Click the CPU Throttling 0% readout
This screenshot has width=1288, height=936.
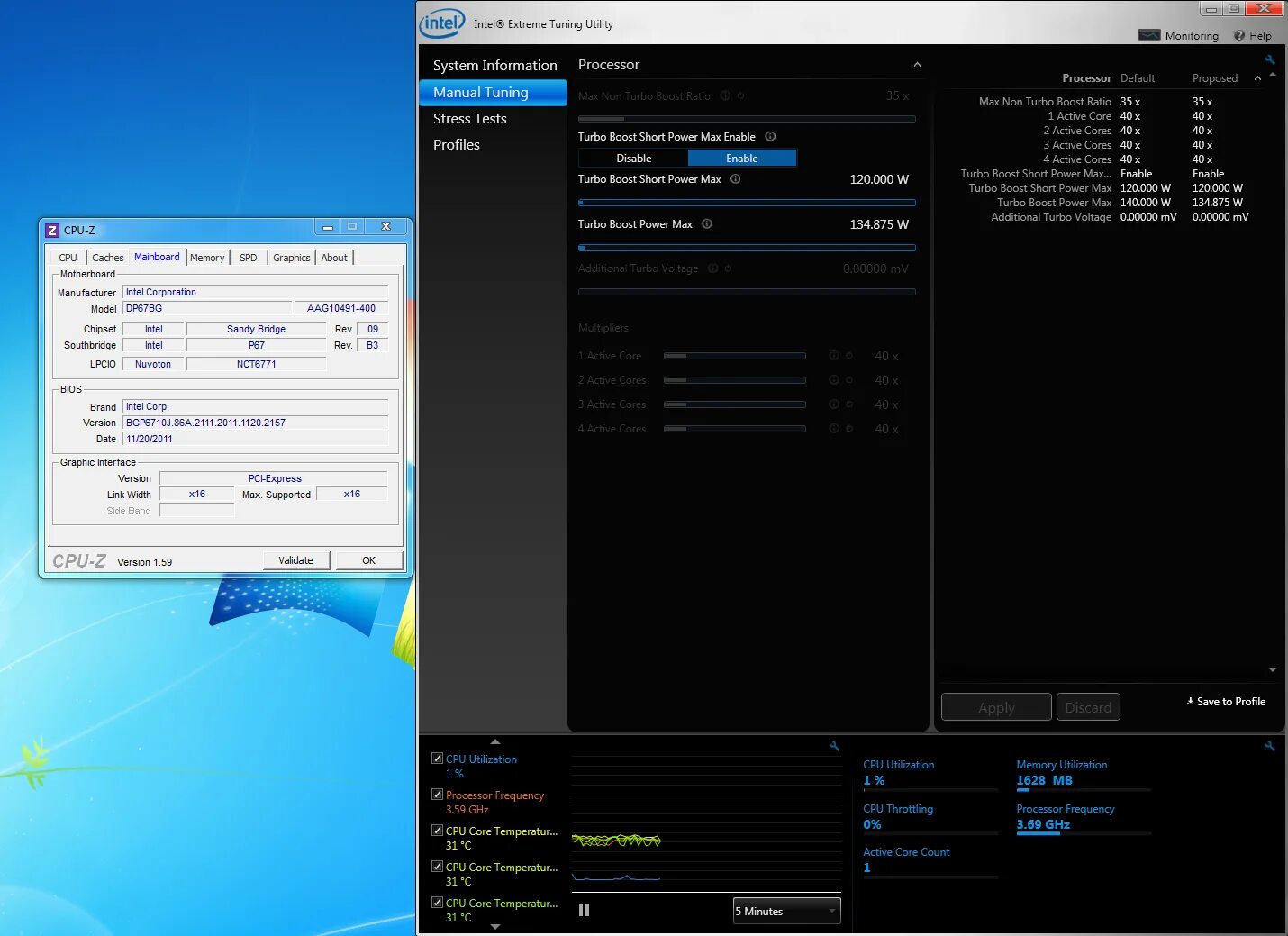(872, 824)
